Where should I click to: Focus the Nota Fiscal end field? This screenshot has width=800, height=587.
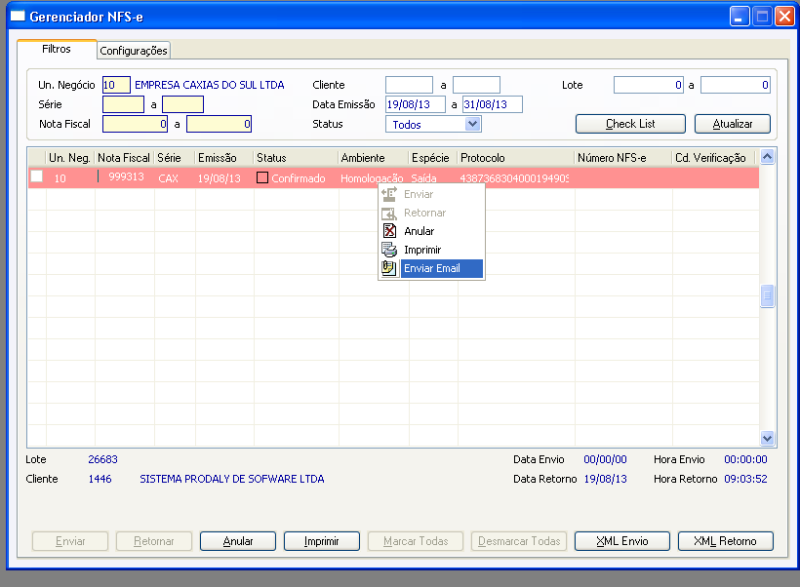click(x=219, y=124)
